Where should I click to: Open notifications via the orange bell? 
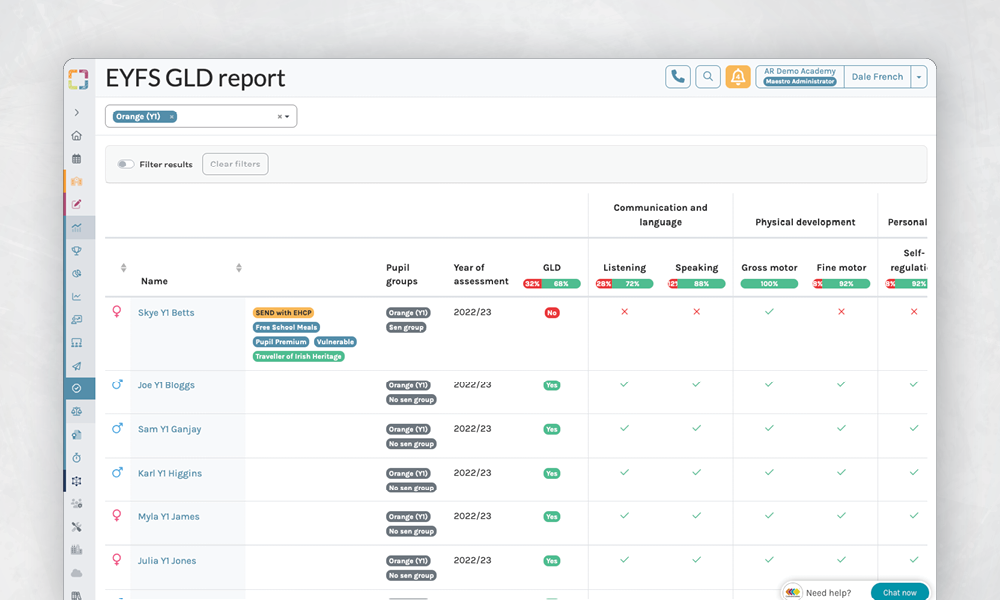click(738, 77)
